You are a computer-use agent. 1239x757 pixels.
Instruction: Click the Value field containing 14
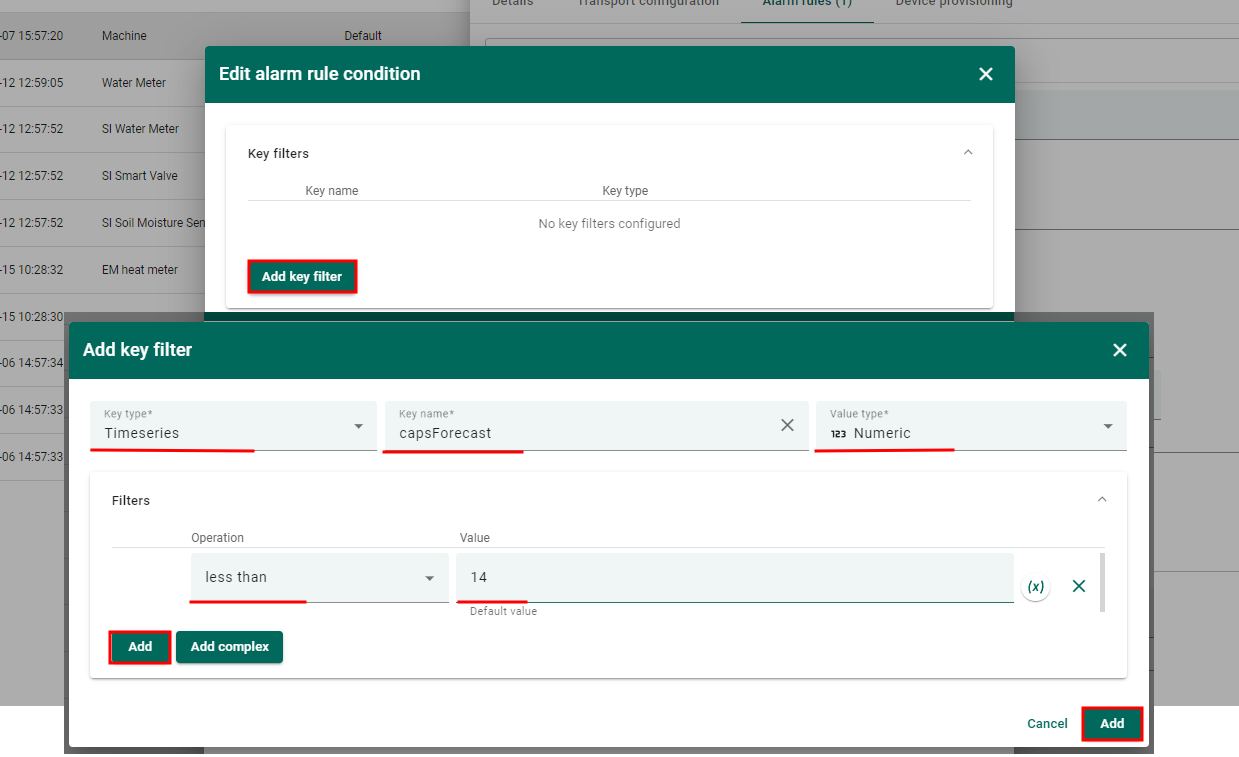(x=735, y=578)
